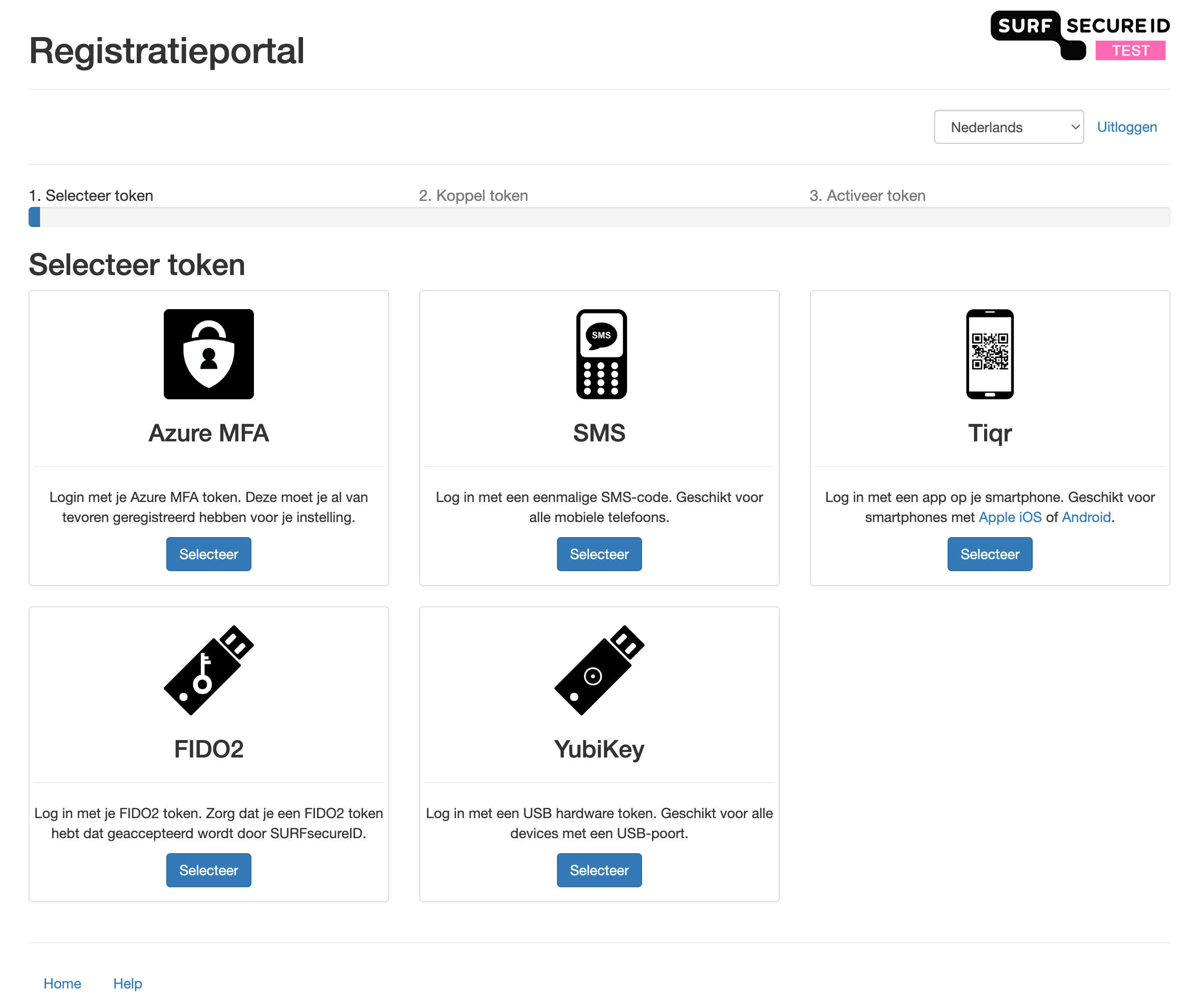1198x1008 pixels.
Task: Open the Nederlands language dropdown
Action: pos(1008,127)
